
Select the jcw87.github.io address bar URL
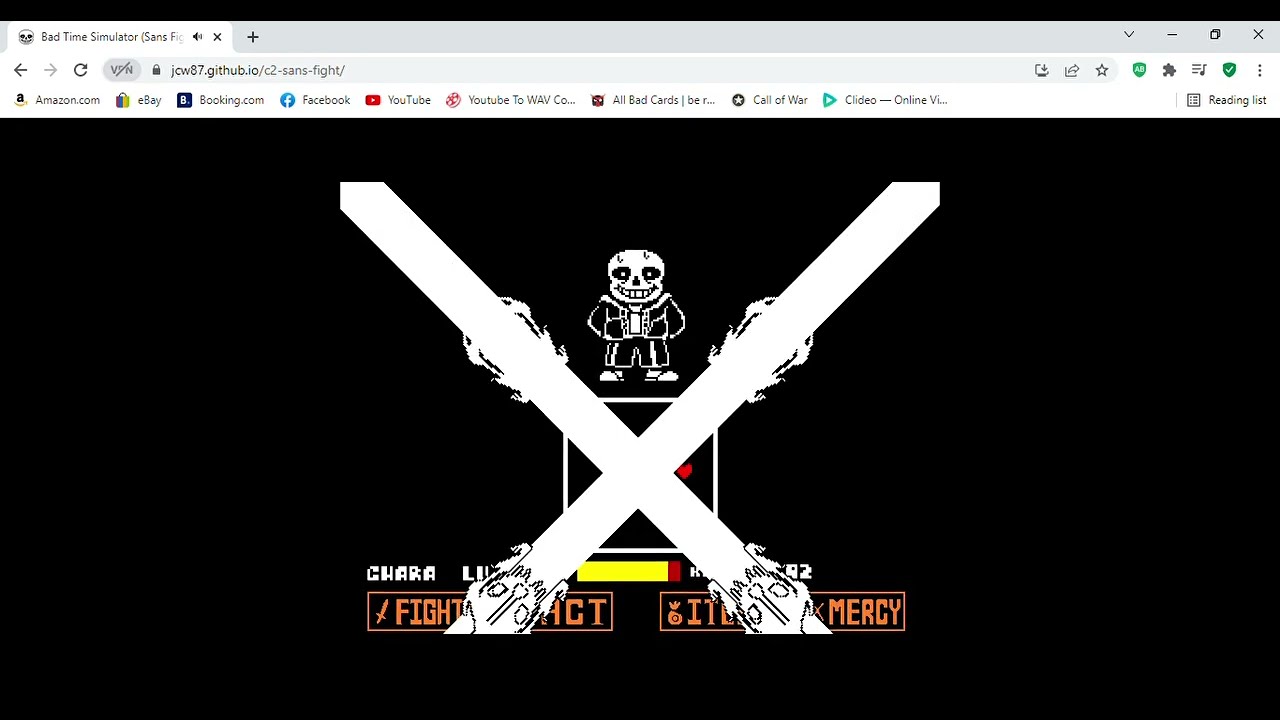[258, 70]
